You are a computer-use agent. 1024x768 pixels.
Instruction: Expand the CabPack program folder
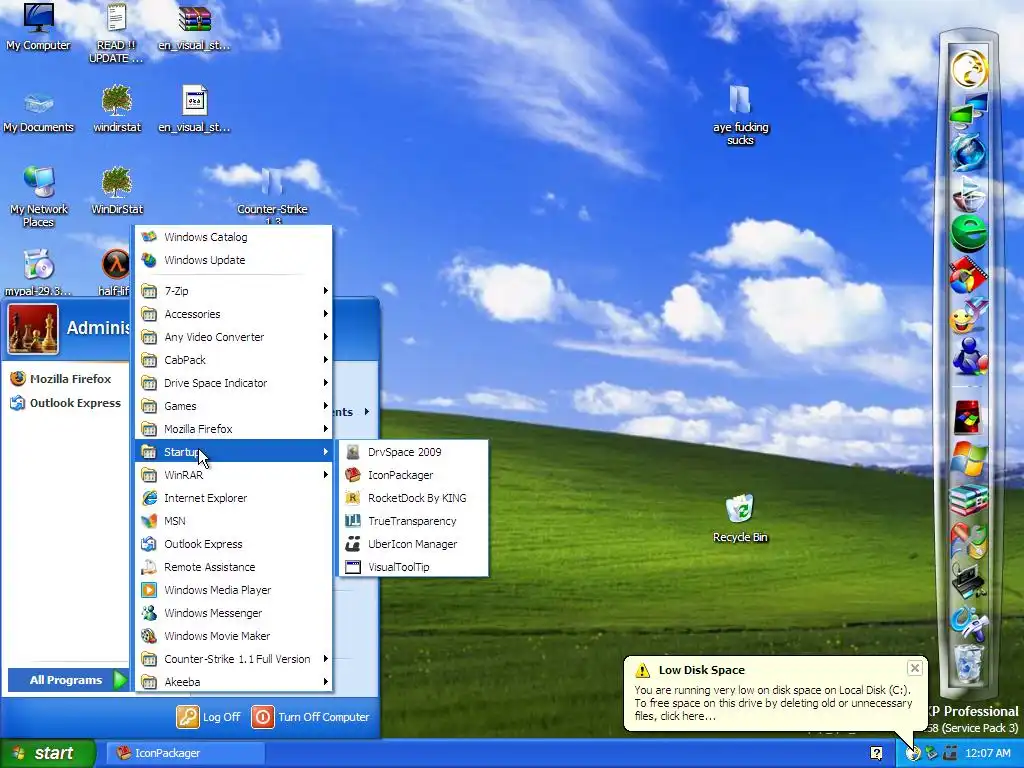click(x=234, y=360)
